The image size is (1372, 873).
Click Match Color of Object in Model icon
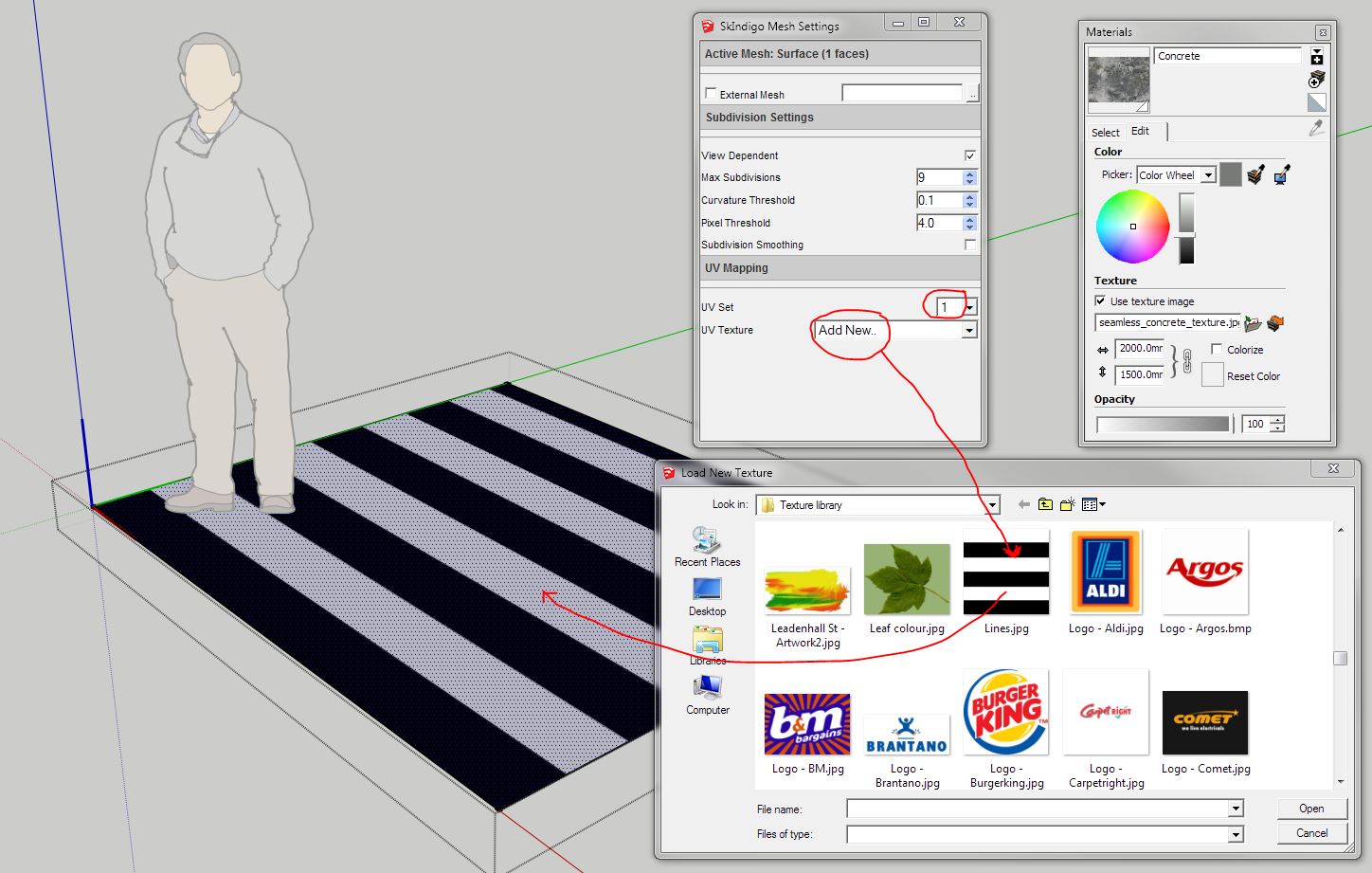click(x=1255, y=174)
